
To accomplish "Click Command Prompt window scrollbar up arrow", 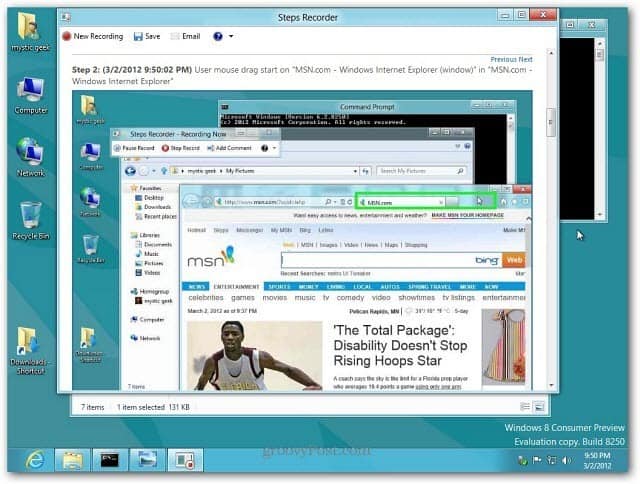I will pos(599,42).
